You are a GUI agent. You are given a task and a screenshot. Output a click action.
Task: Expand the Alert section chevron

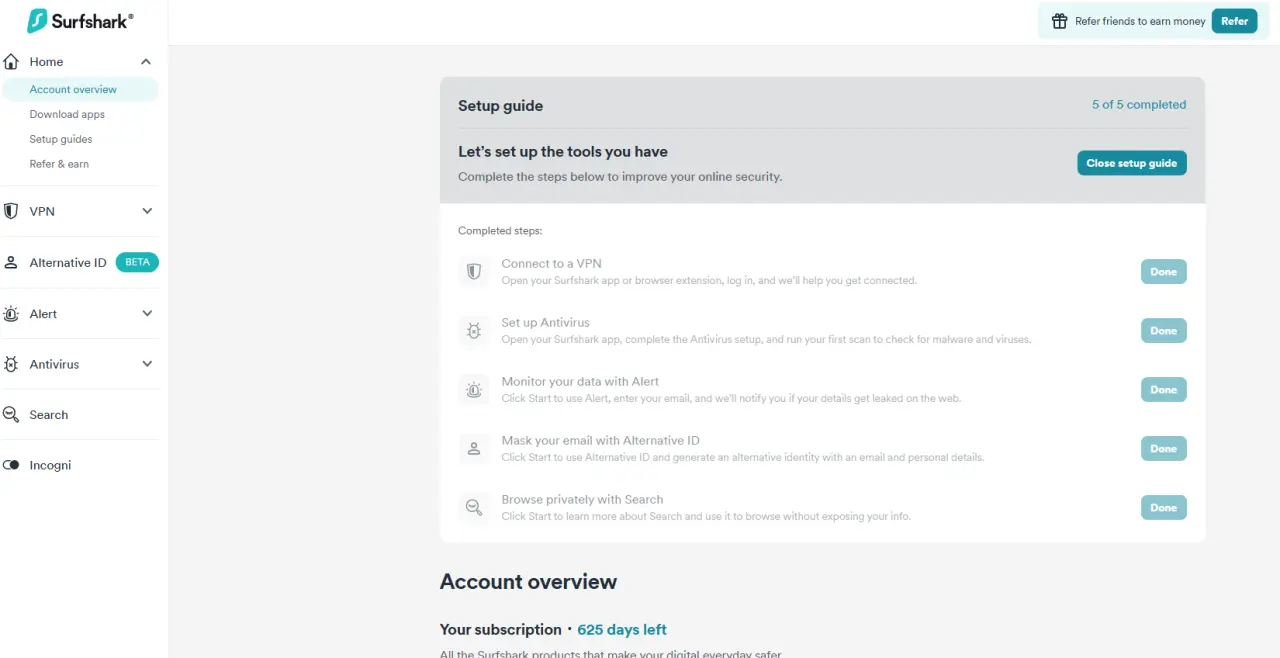click(x=147, y=314)
